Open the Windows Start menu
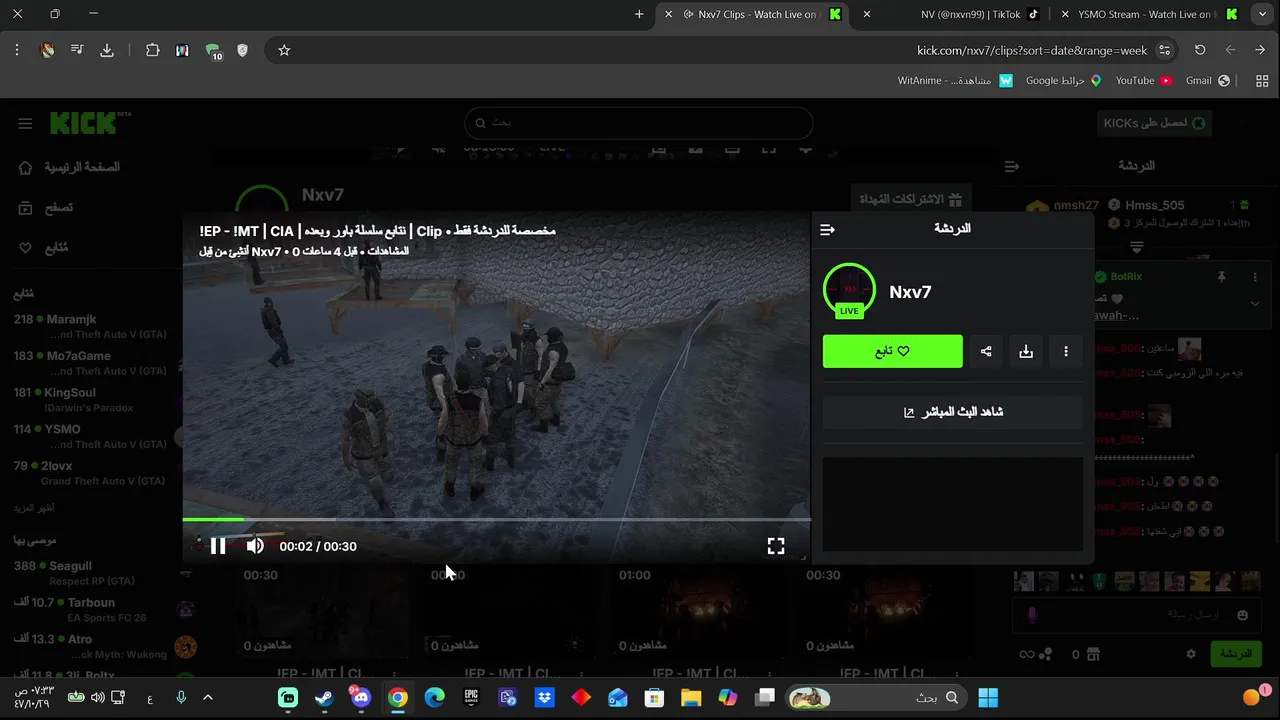Screen dimensions: 1280x720 988,698
